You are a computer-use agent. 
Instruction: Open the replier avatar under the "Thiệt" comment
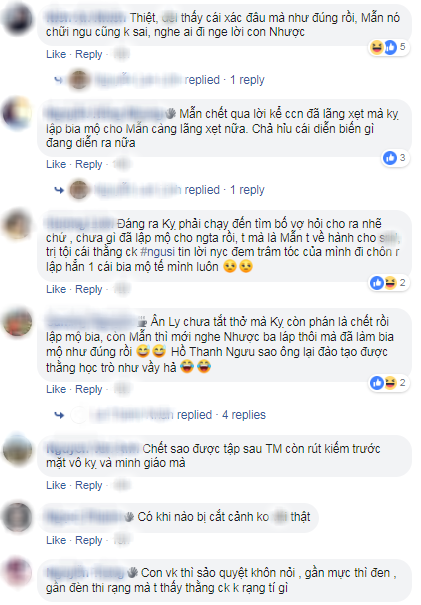coord(79,80)
